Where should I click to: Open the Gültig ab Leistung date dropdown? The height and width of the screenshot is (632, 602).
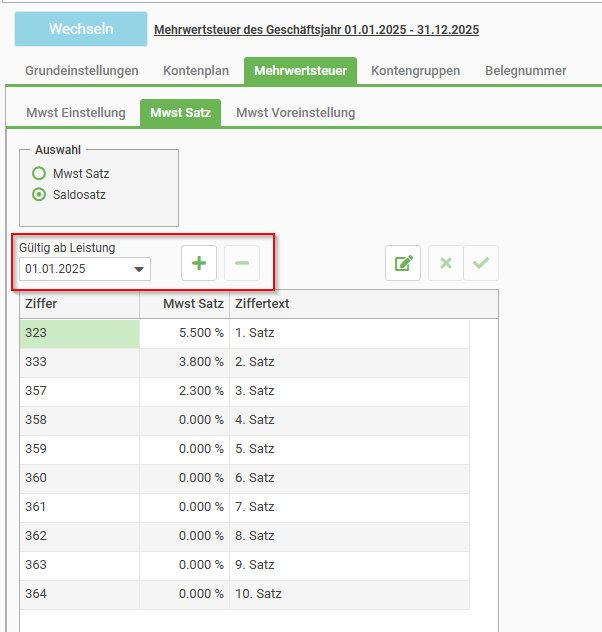[139, 269]
